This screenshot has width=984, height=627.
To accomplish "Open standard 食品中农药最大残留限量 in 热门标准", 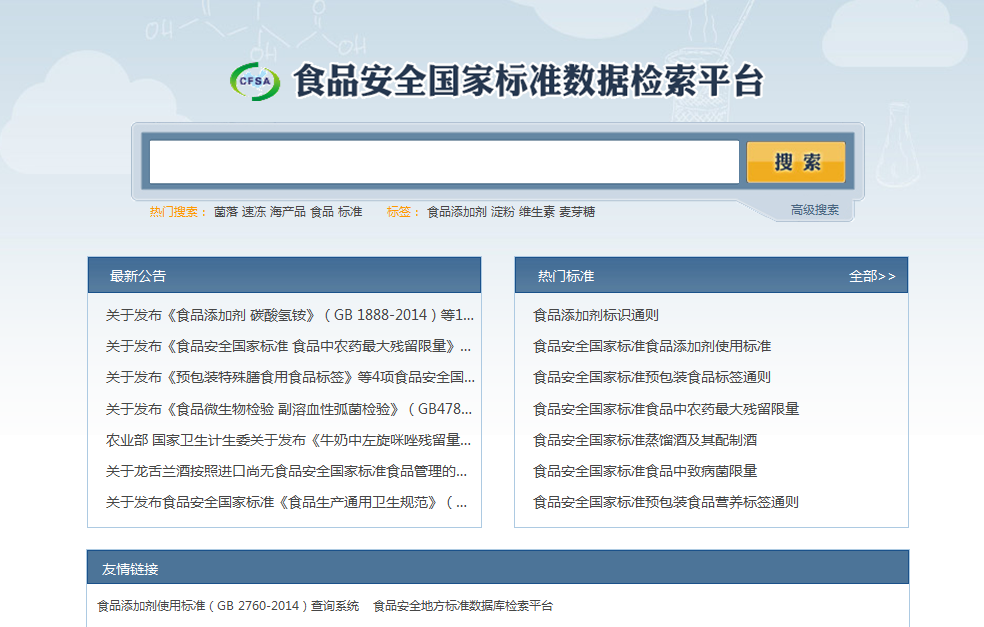I will pos(666,409).
